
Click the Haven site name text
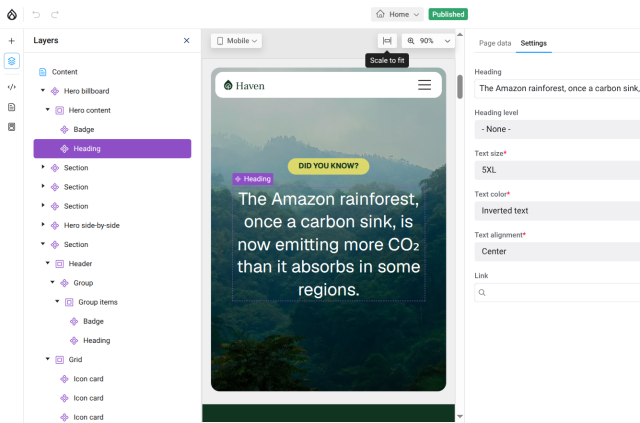click(x=250, y=86)
